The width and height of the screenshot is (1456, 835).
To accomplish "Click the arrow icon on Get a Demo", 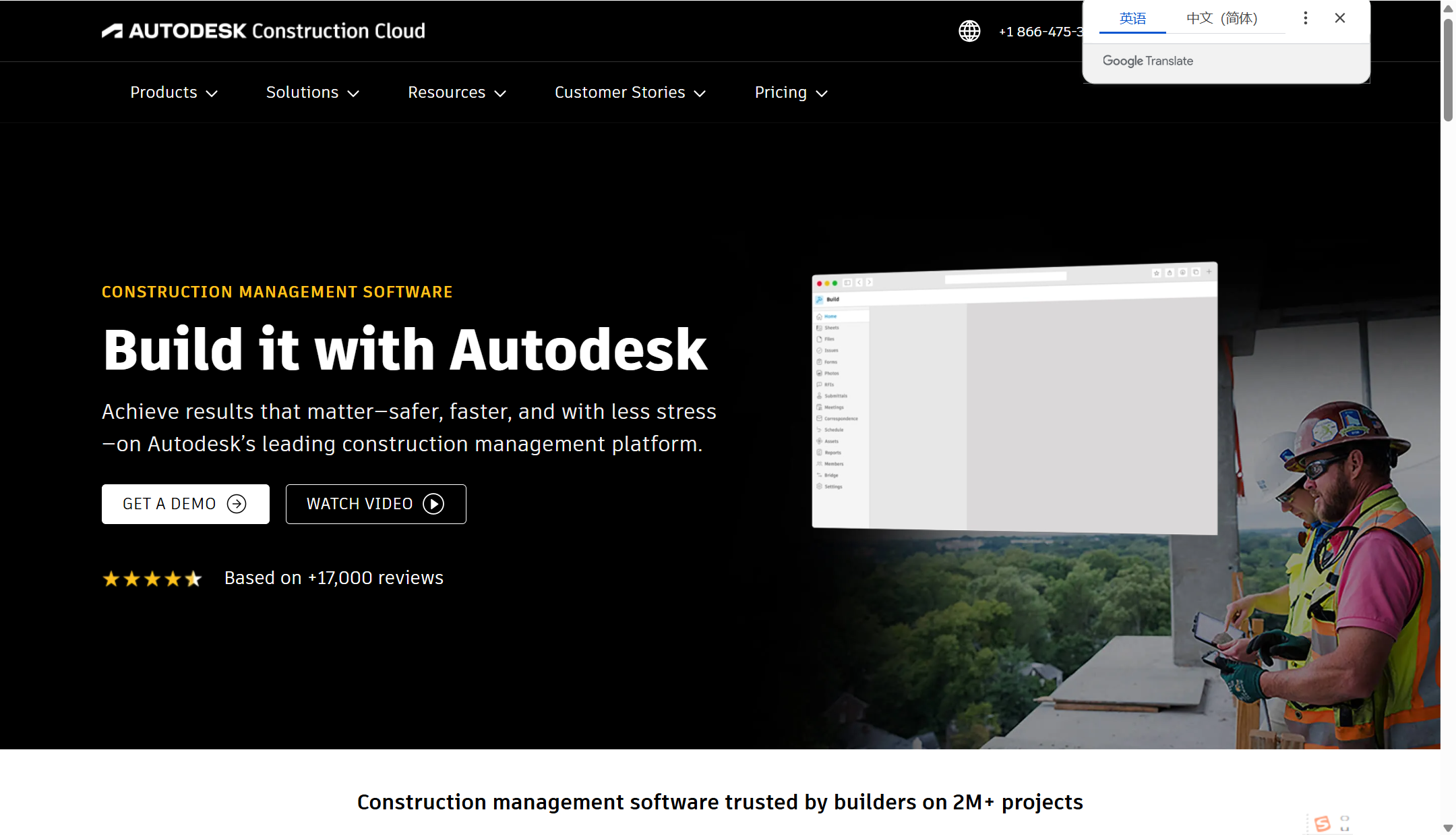I will point(237,504).
